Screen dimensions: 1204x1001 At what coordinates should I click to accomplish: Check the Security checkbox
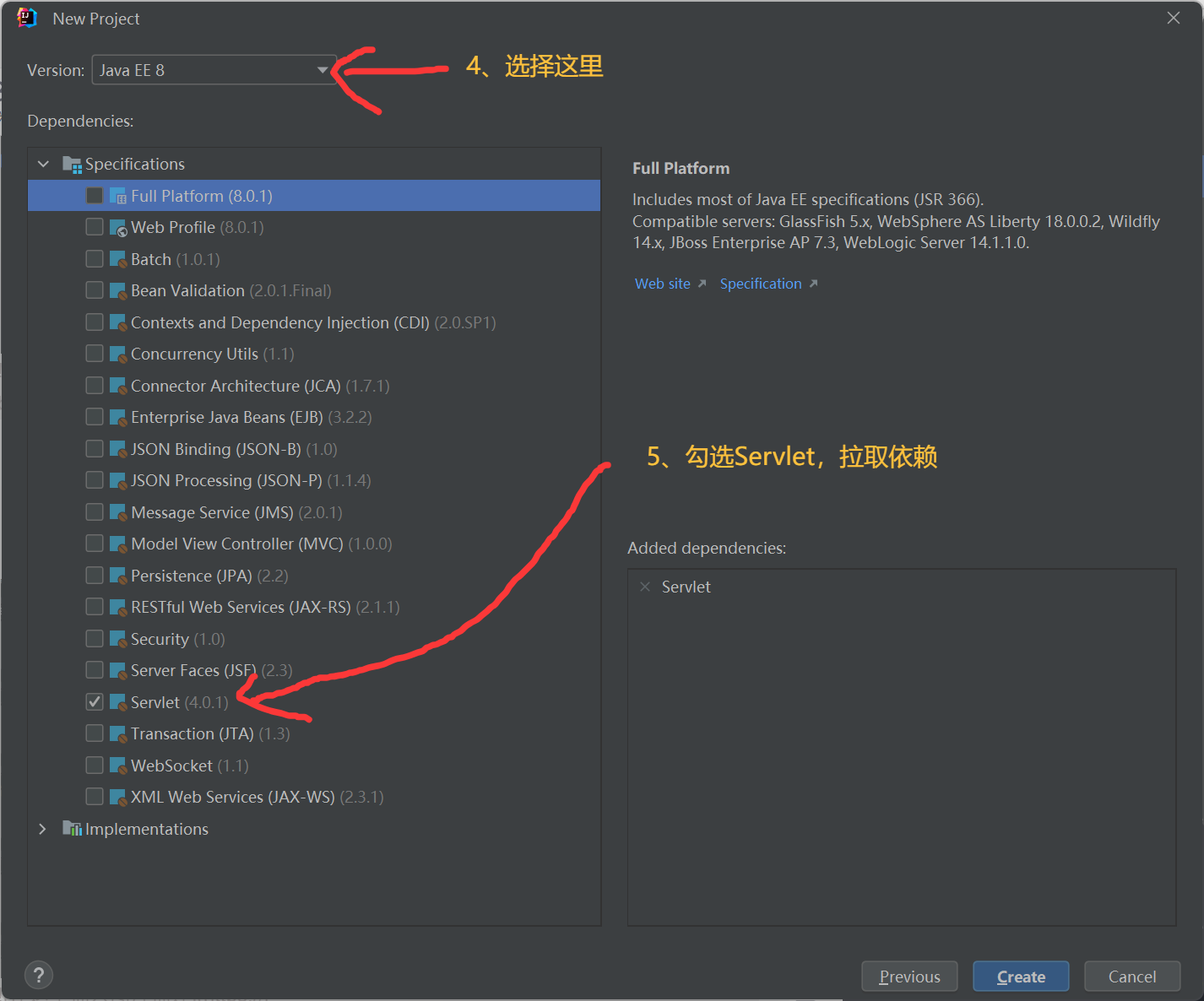point(95,639)
